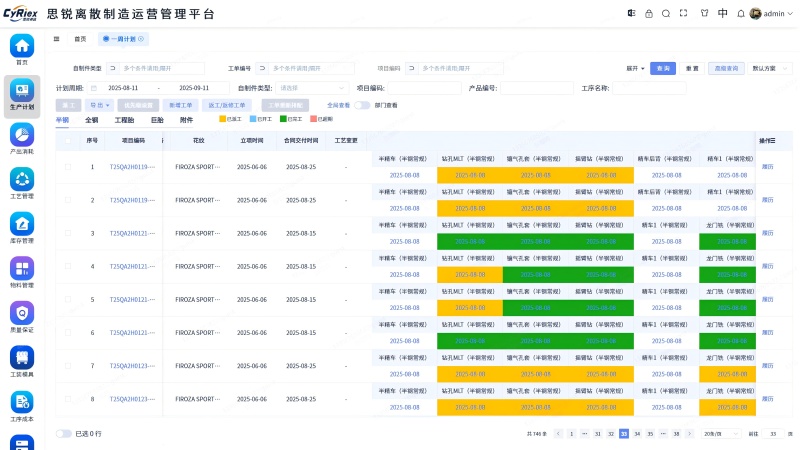Open the 自制件类型 请选择 dropdown
Viewport: 800px width, 450px height.
[x=311, y=88]
